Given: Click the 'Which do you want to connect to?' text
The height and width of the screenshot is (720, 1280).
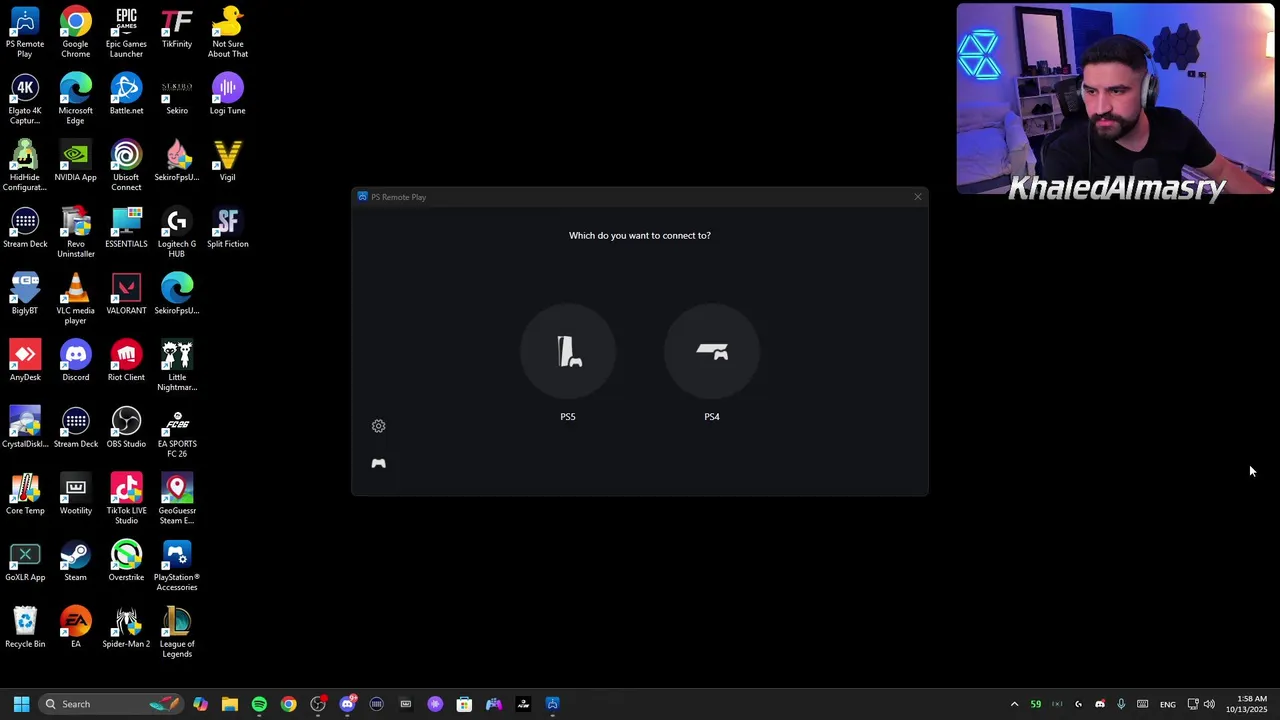Looking at the screenshot, I should click(640, 235).
